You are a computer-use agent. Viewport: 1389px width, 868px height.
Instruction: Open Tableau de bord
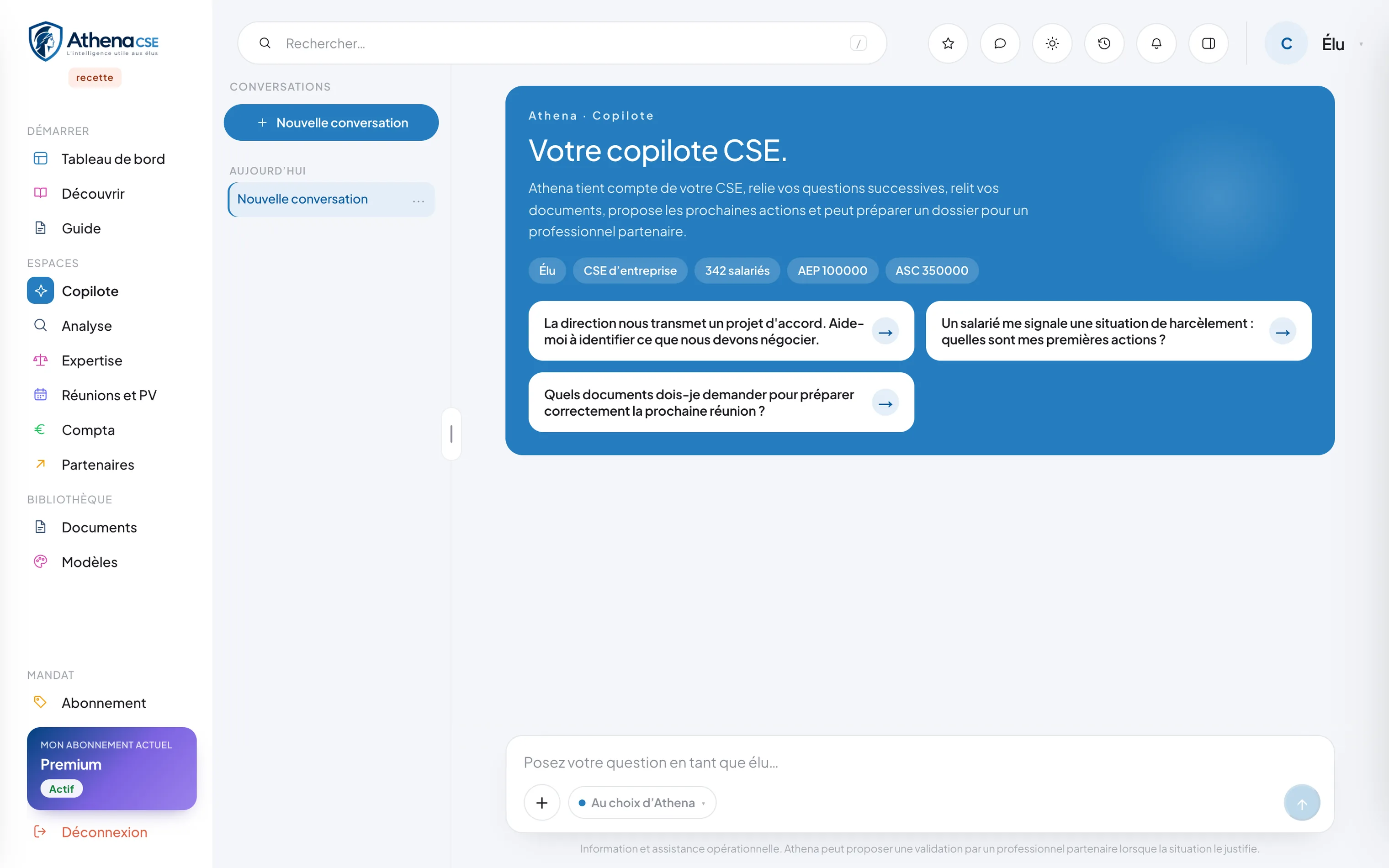pyautogui.click(x=112, y=159)
